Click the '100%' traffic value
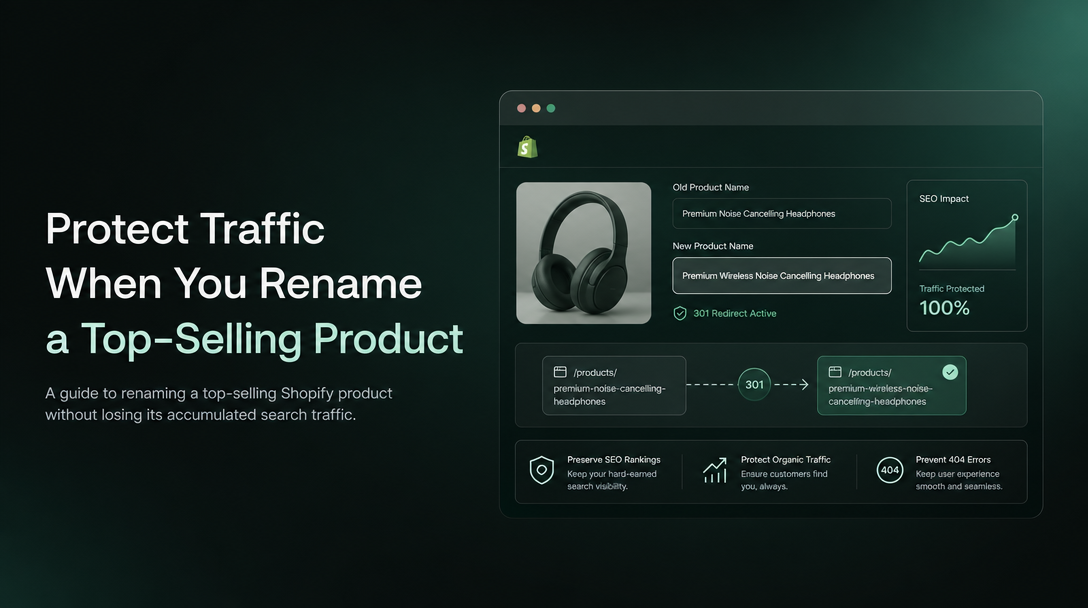Screen dimensions: 1088x608 tap(944, 308)
